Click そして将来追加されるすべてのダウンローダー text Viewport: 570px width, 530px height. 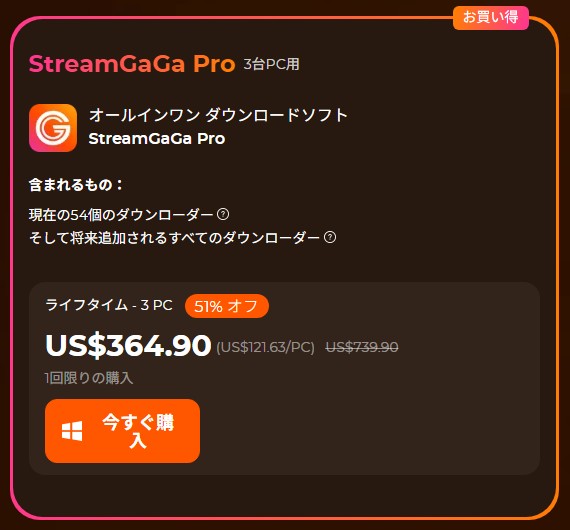[174, 238]
